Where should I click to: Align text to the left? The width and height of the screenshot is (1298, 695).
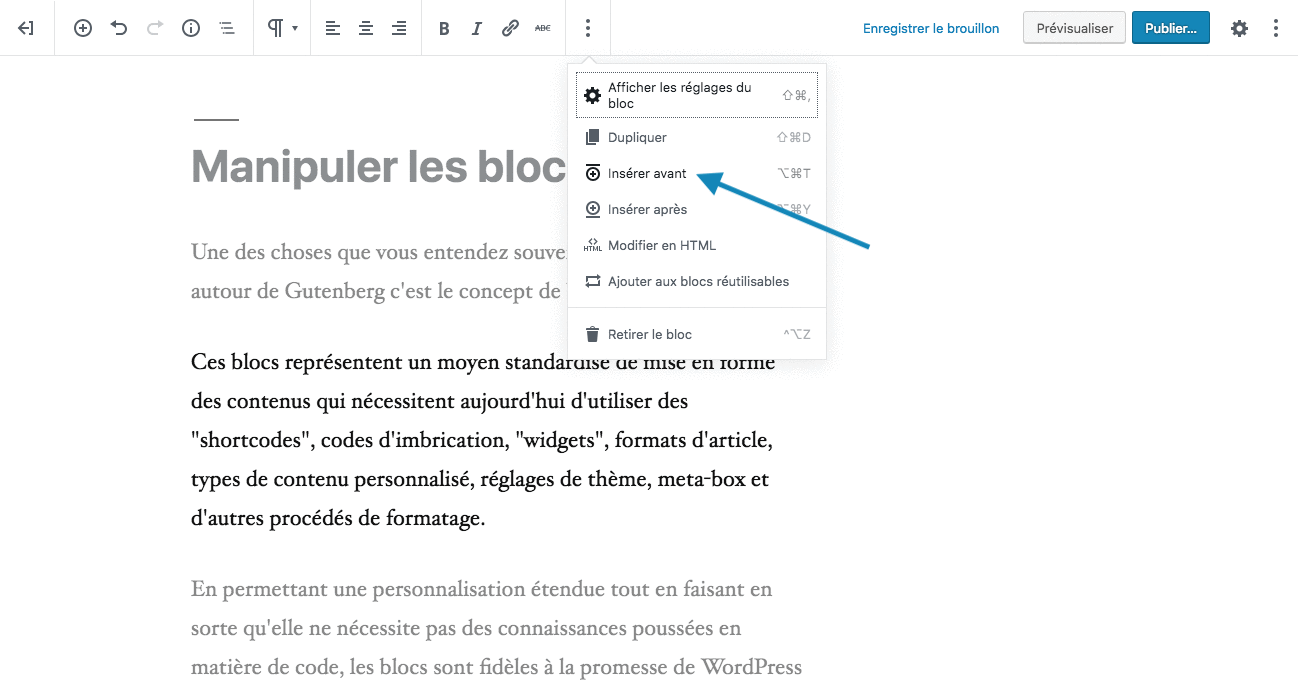tap(333, 29)
